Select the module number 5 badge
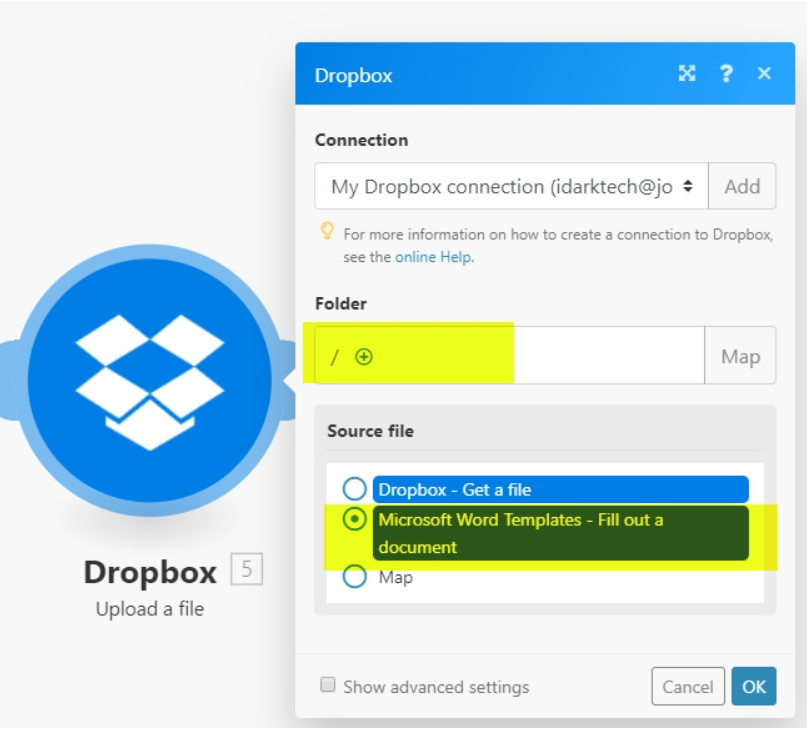The width and height of the screenshot is (807, 729). (247, 569)
